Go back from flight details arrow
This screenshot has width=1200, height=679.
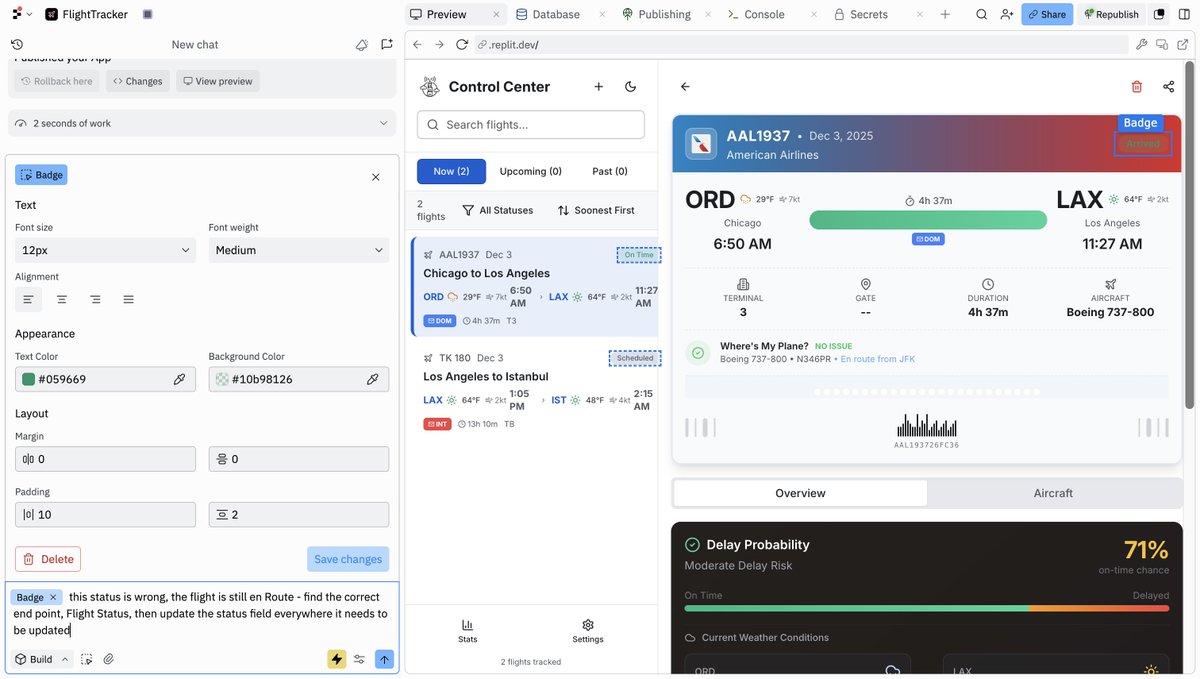point(685,87)
